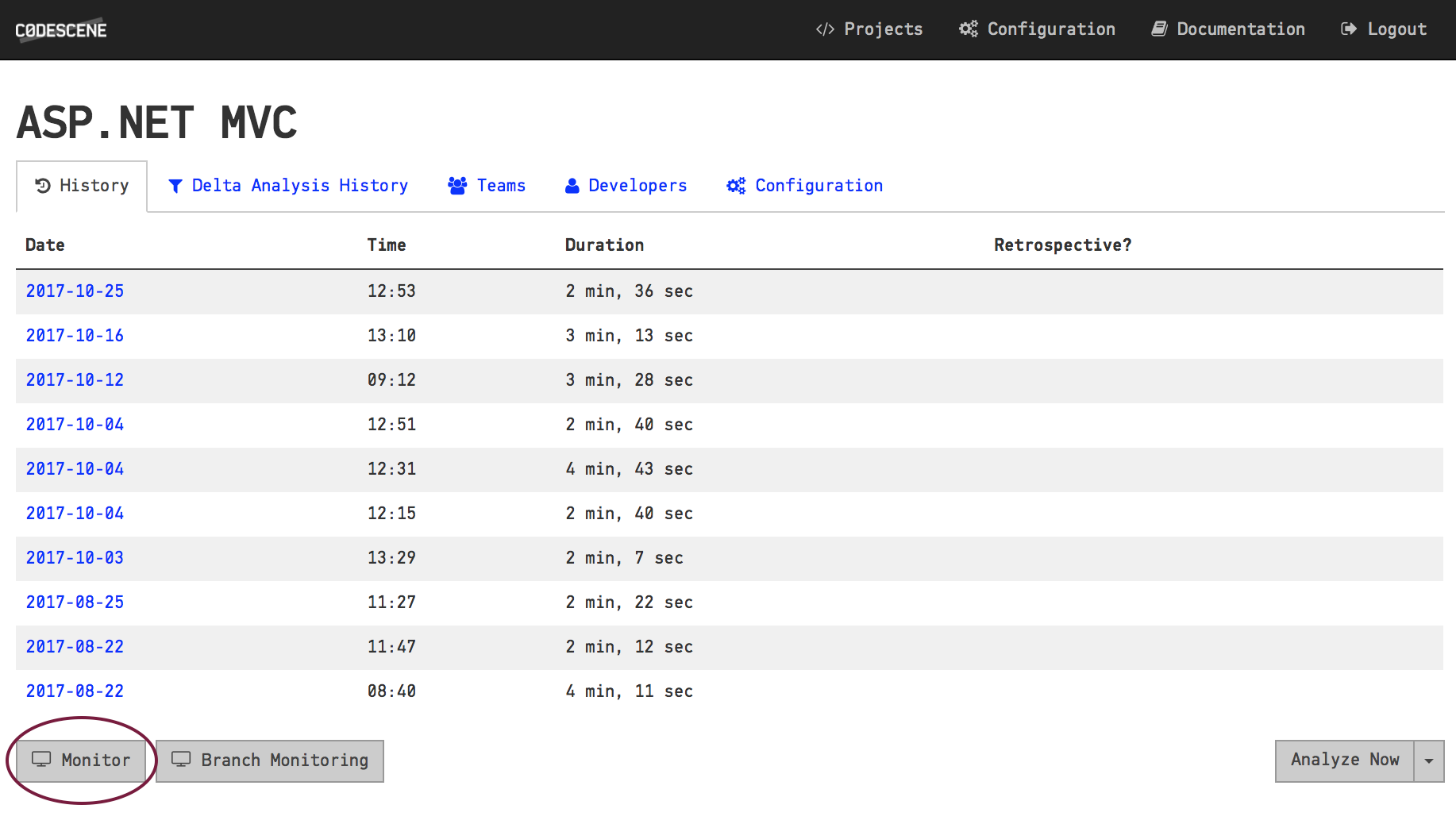Expand the Analyze Now dropdown caret
Viewport: 1456px width, 824px height.
1429,760
